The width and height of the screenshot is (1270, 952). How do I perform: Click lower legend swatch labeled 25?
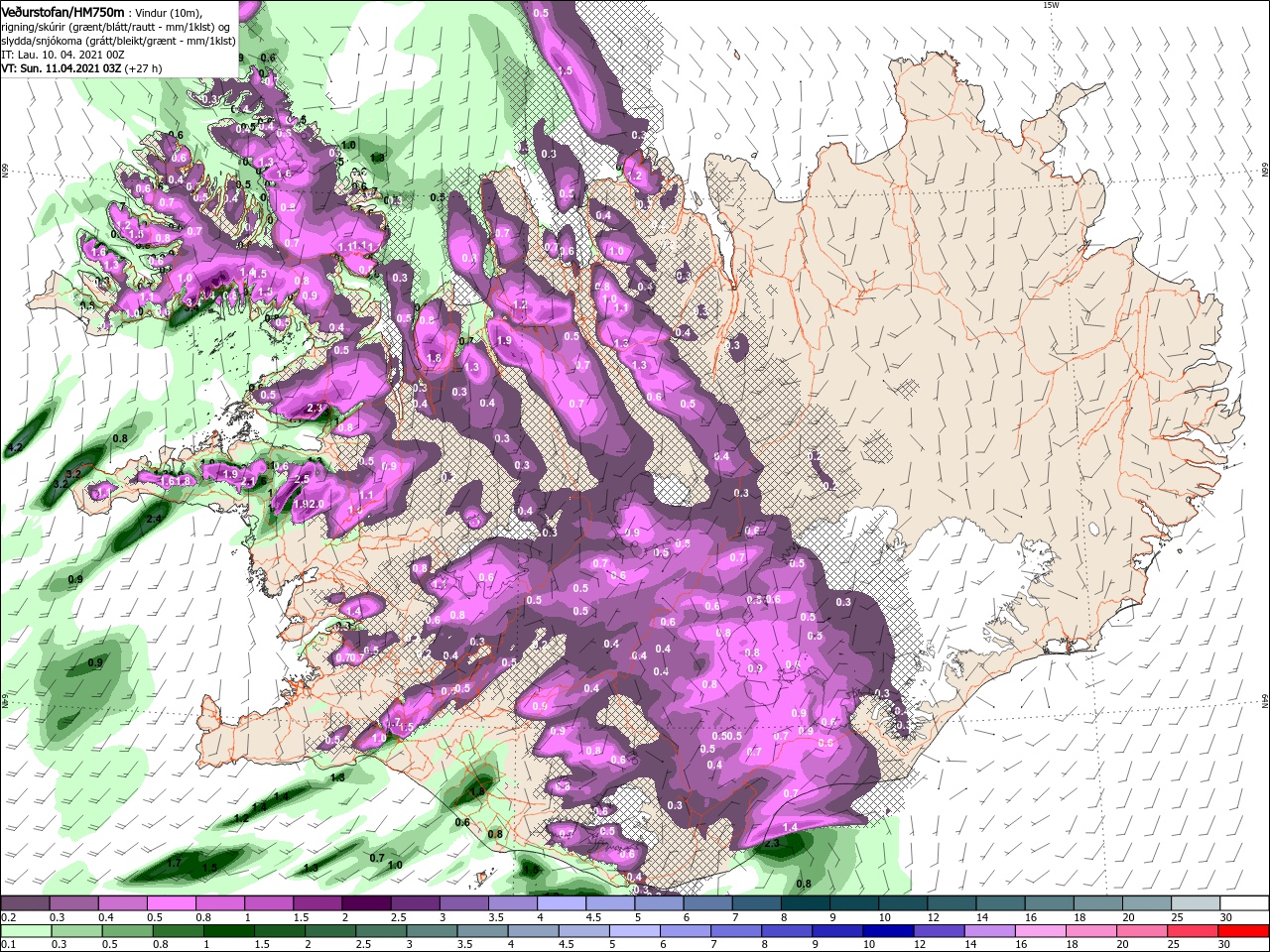1193,930
